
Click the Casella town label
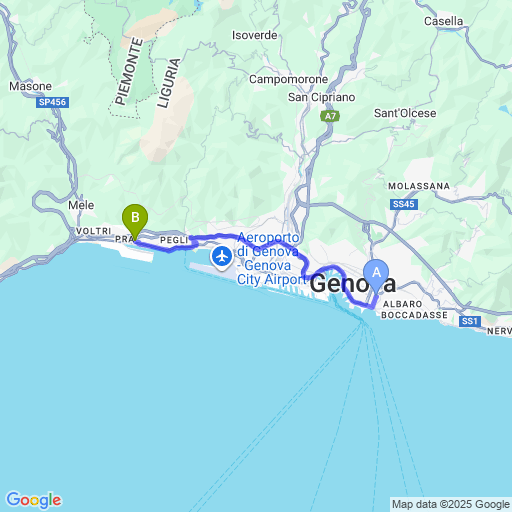(x=443, y=21)
